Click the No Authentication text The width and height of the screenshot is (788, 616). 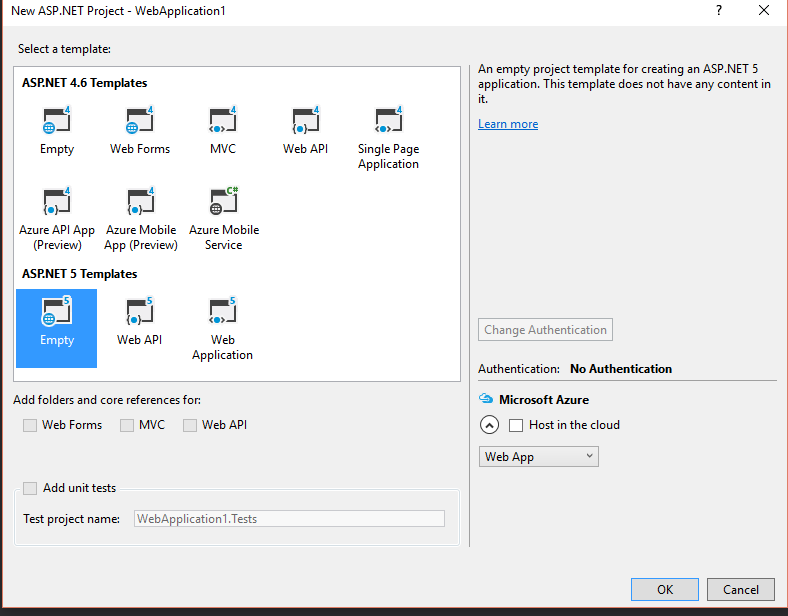621,369
